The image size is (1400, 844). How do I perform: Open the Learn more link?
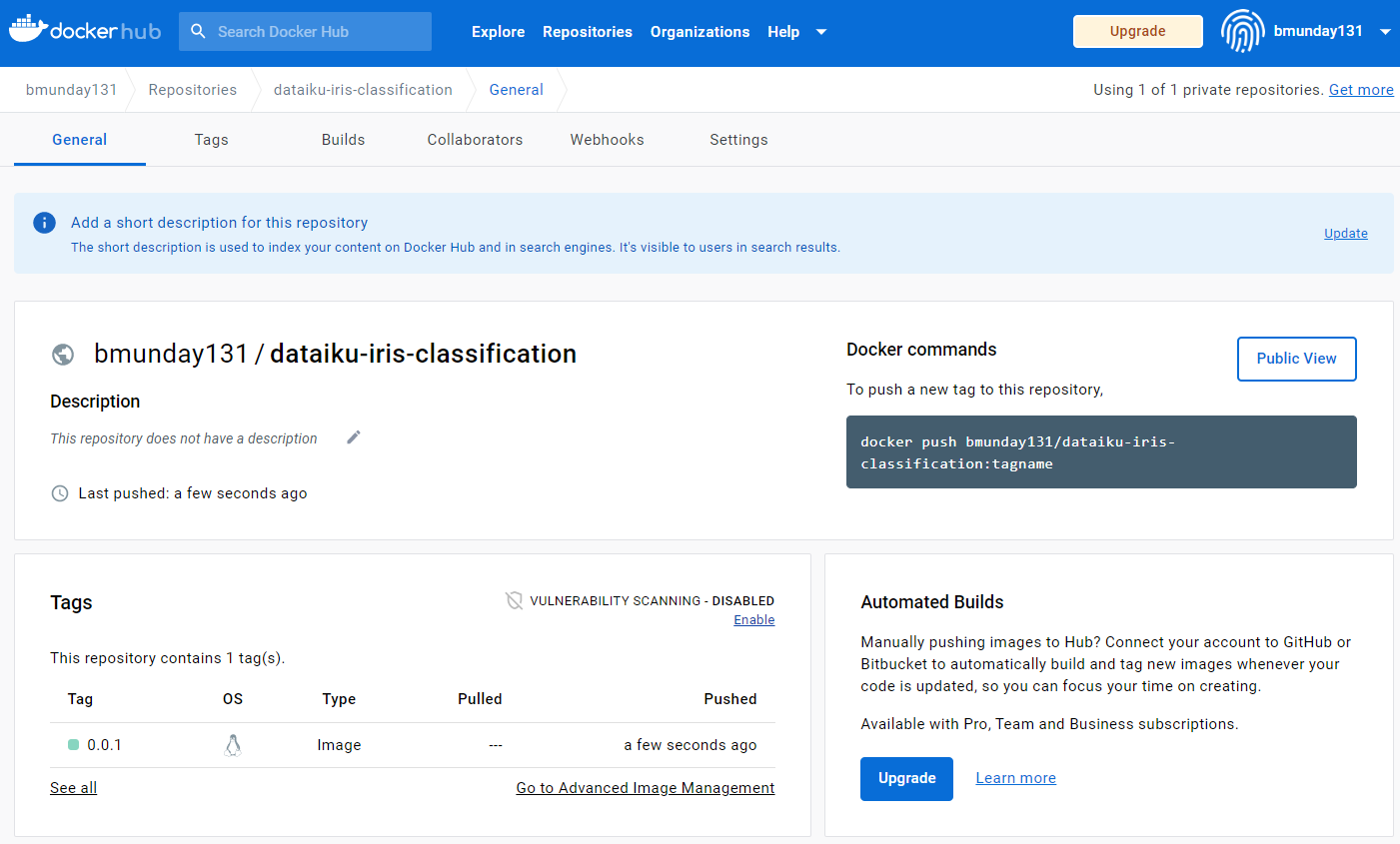[x=1016, y=778]
